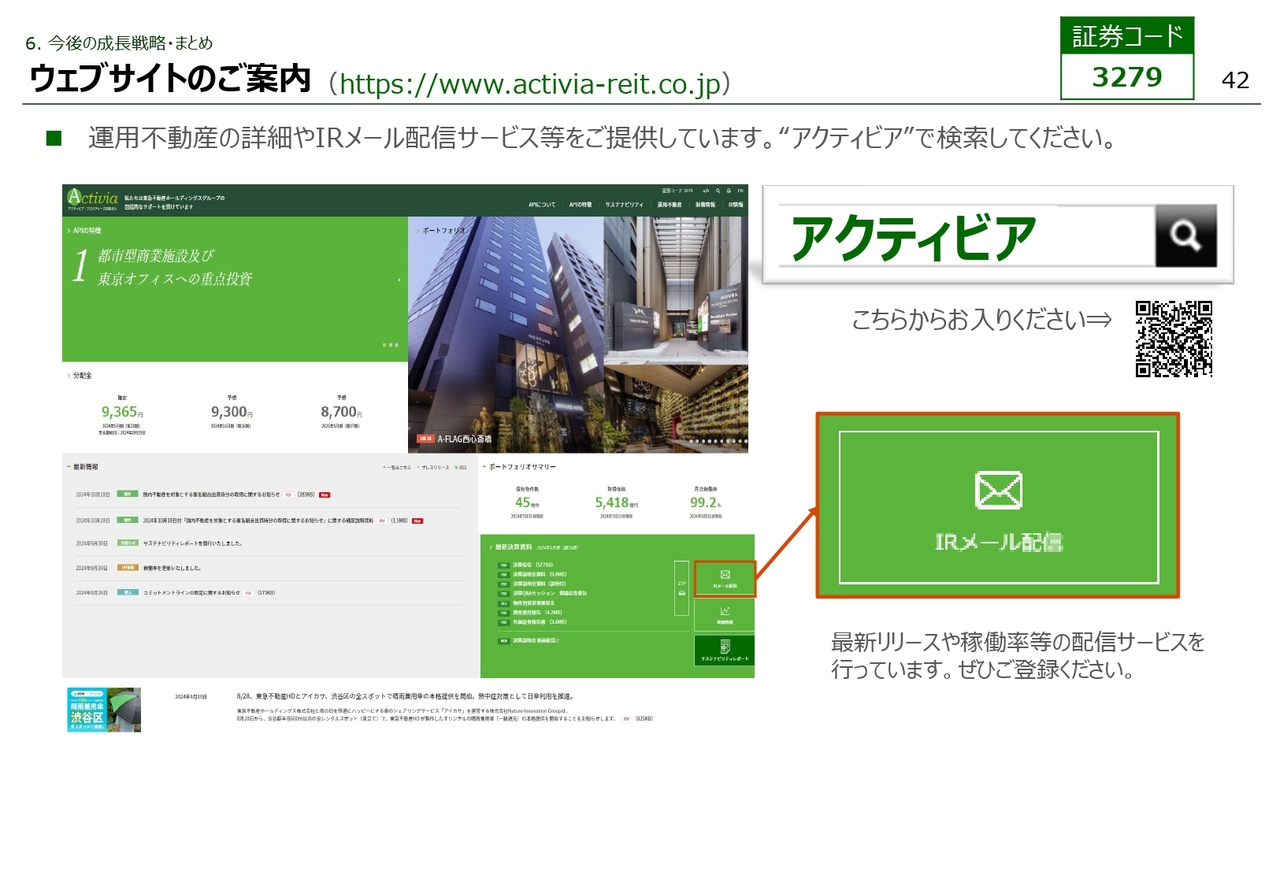The width and height of the screenshot is (1280, 886).
Task: Click the a/A font size control in the header
Action: [705, 190]
